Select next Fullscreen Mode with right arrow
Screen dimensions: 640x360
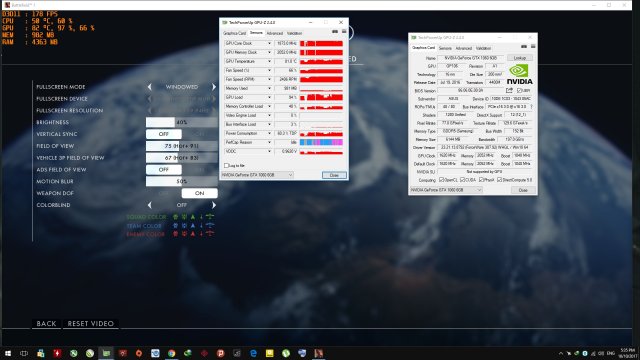[x=213, y=87]
